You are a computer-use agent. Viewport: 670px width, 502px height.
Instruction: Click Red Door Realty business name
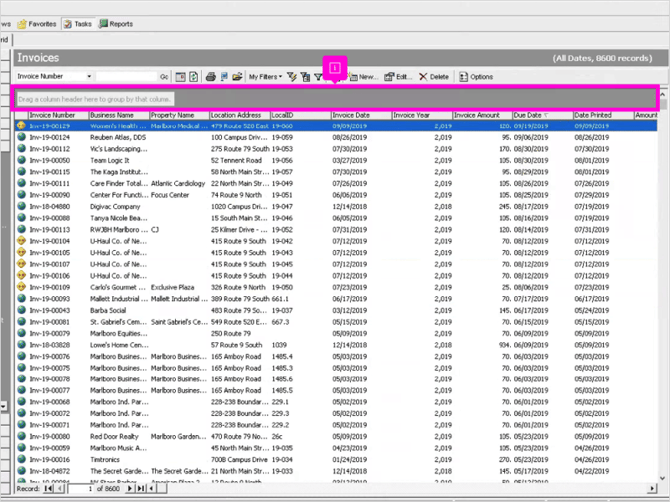coord(114,436)
